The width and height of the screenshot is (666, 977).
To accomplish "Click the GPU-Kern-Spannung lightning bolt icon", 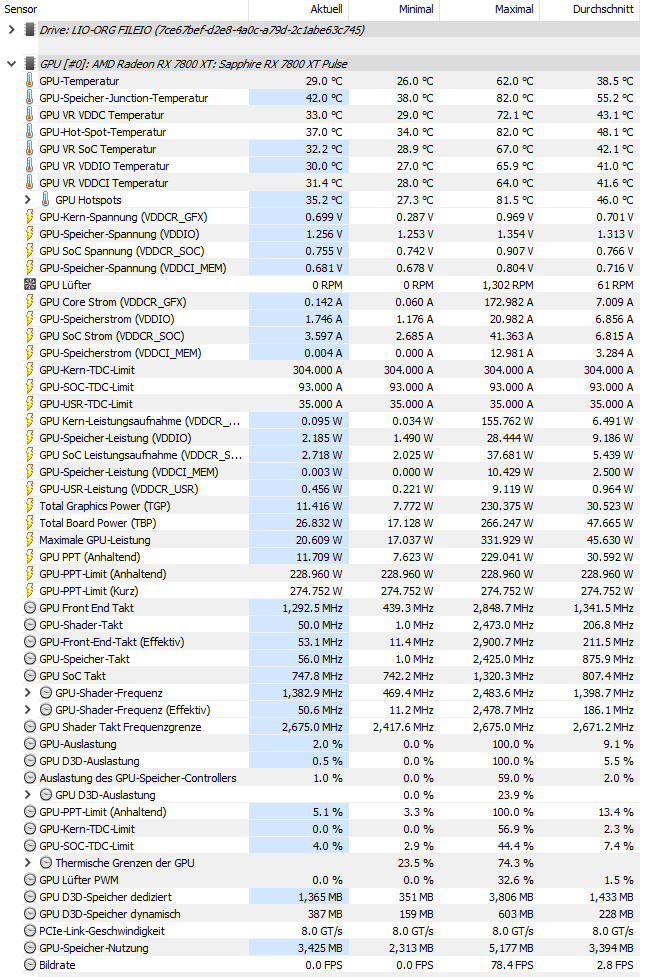I will 29,216.
